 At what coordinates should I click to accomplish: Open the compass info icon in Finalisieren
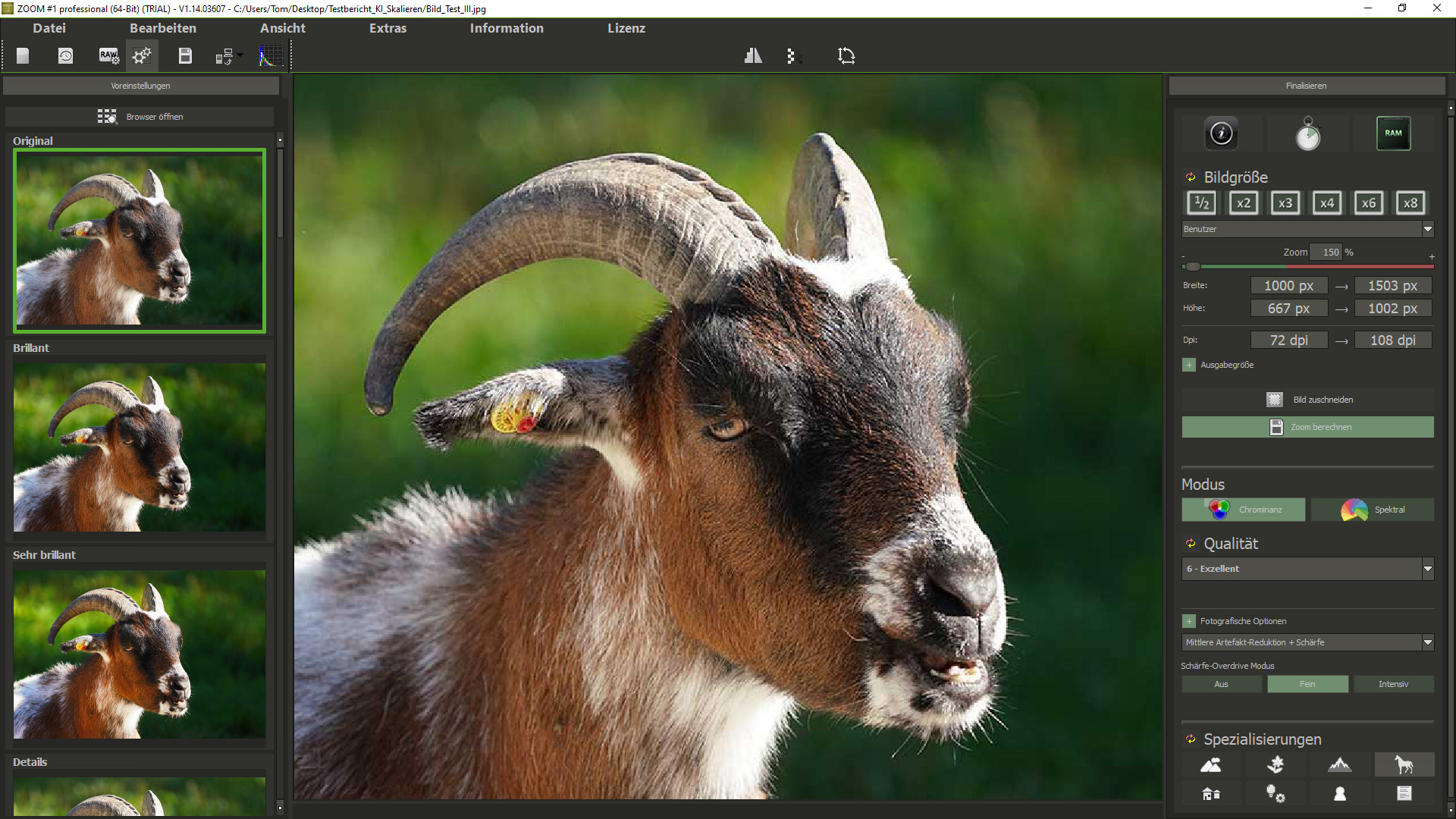click(x=1221, y=133)
